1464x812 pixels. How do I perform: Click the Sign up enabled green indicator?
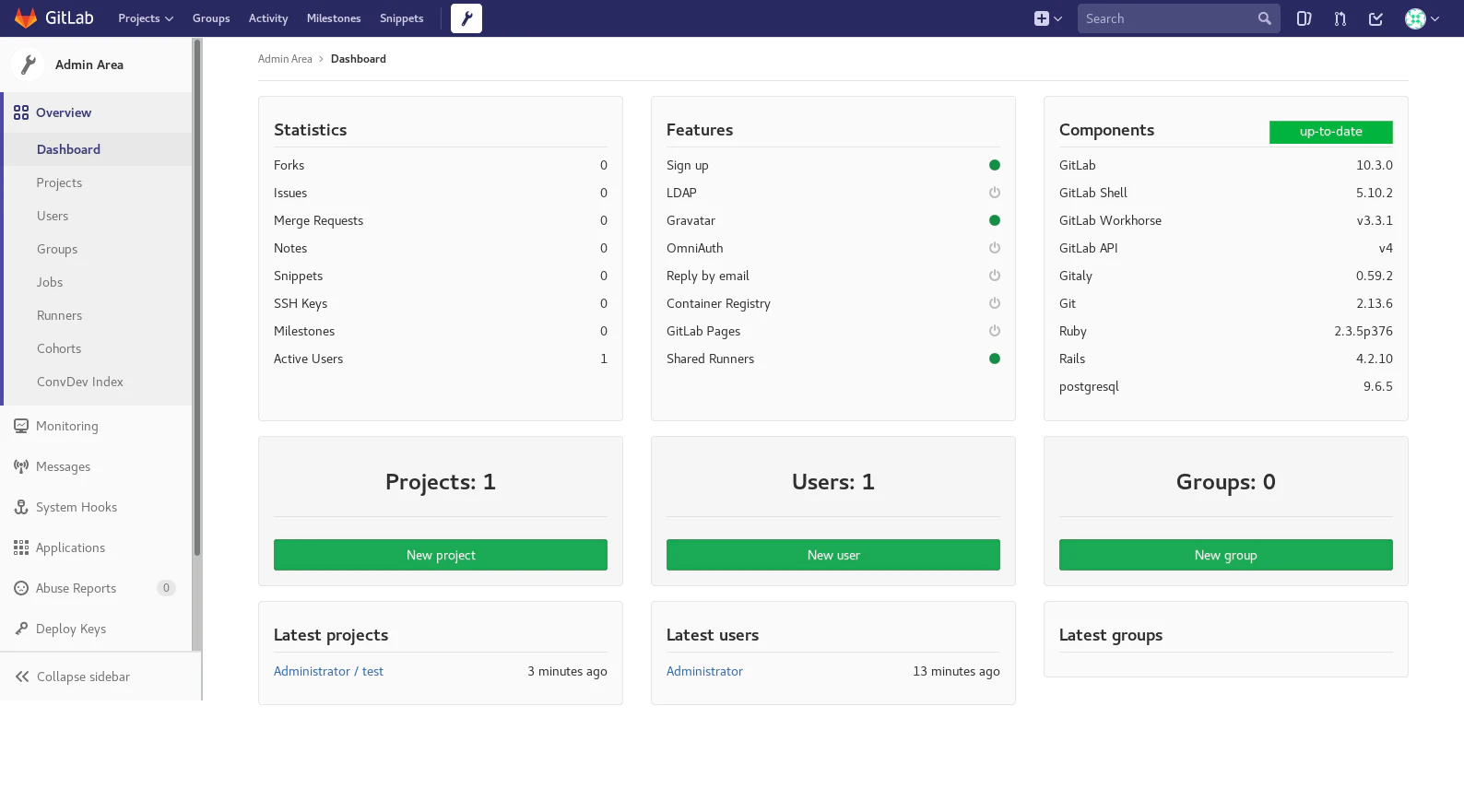(x=994, y=165)
